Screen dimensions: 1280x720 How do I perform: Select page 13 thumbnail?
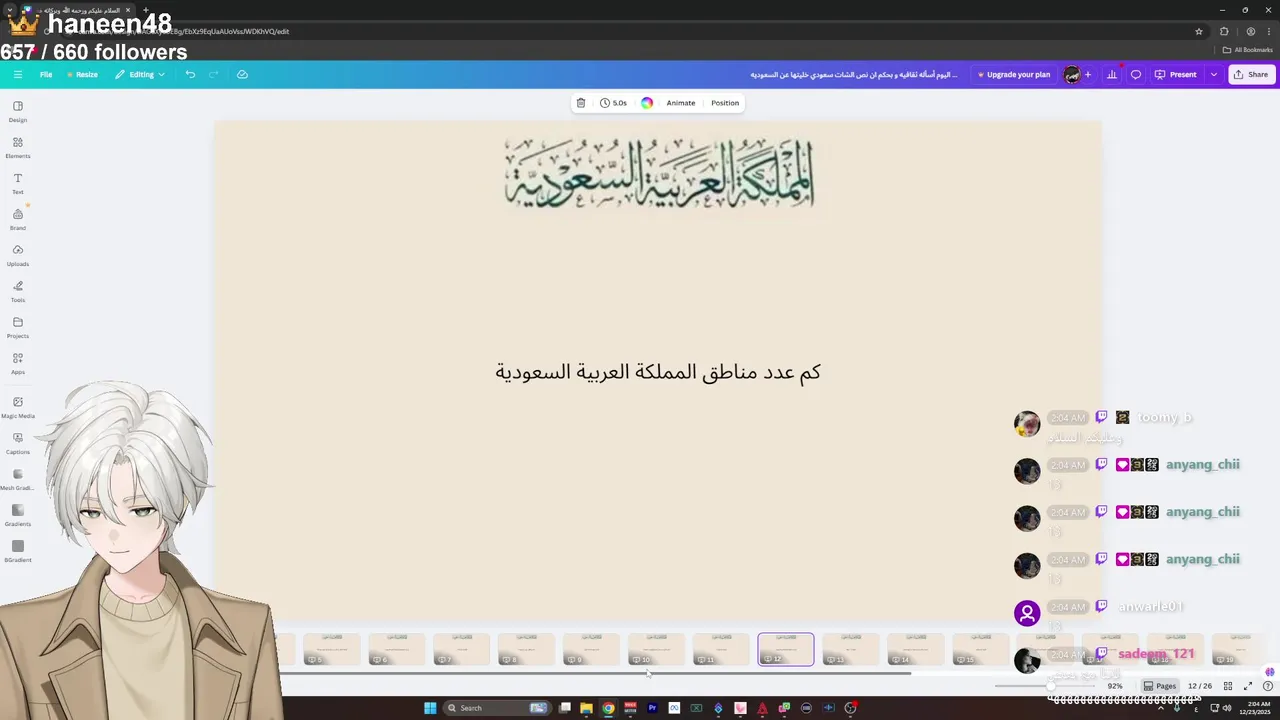point(851,649)
